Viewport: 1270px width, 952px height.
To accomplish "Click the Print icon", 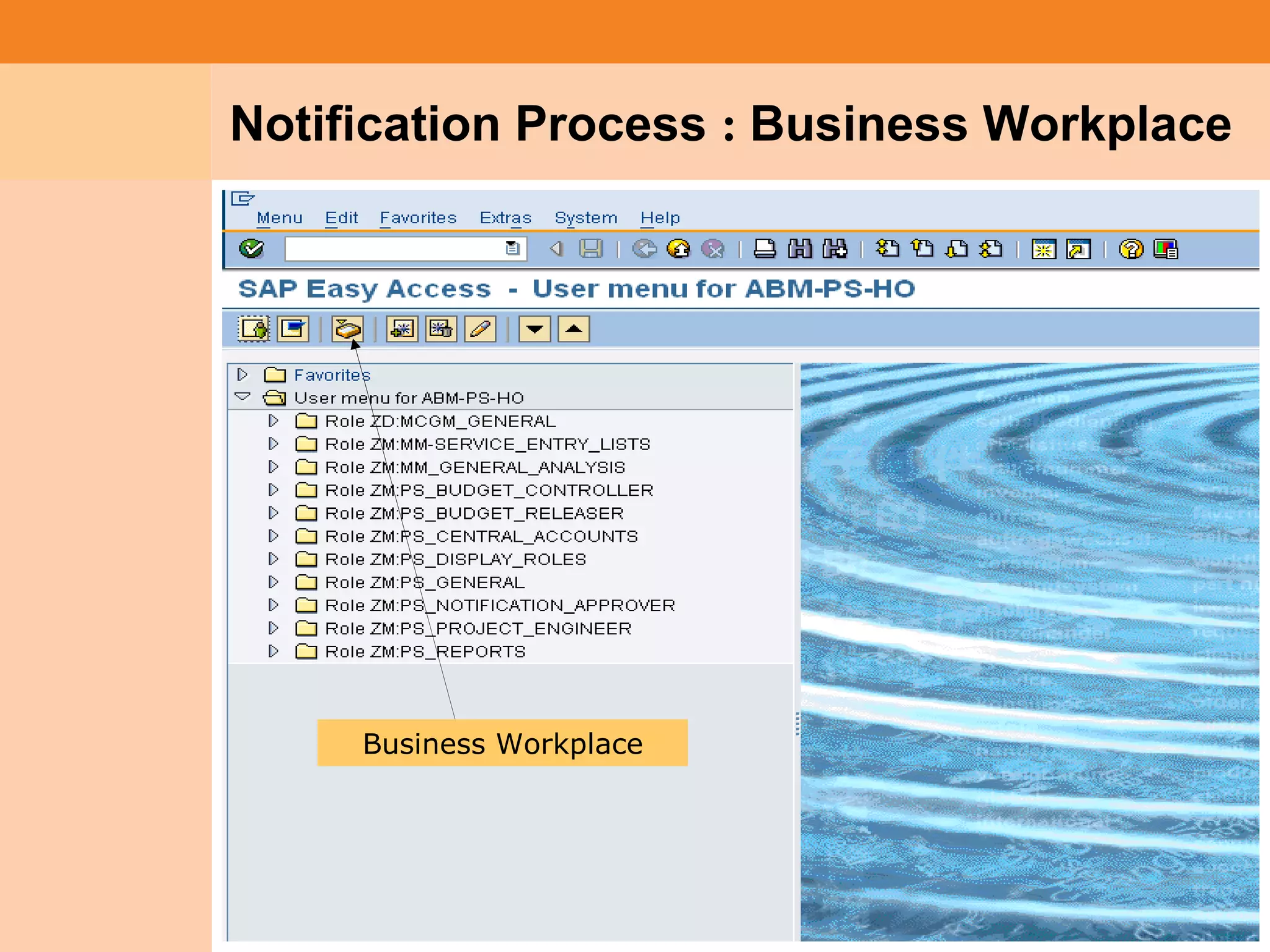I will [x=765, y=249].
